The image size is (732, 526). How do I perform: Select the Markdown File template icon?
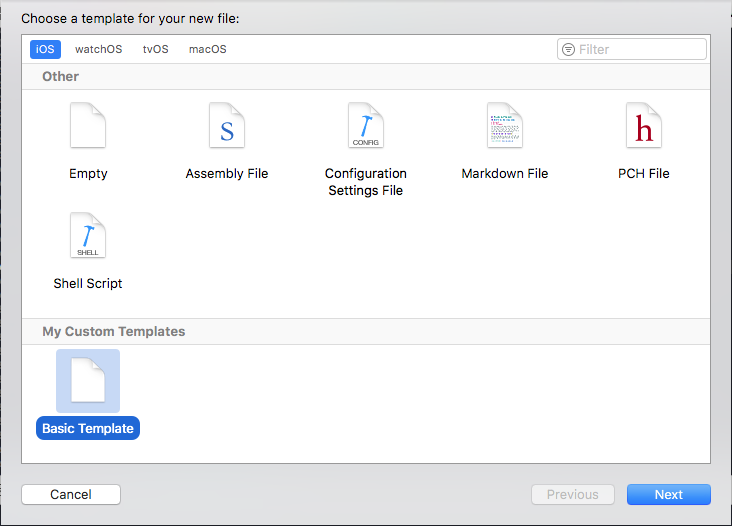tap(504, 127)
